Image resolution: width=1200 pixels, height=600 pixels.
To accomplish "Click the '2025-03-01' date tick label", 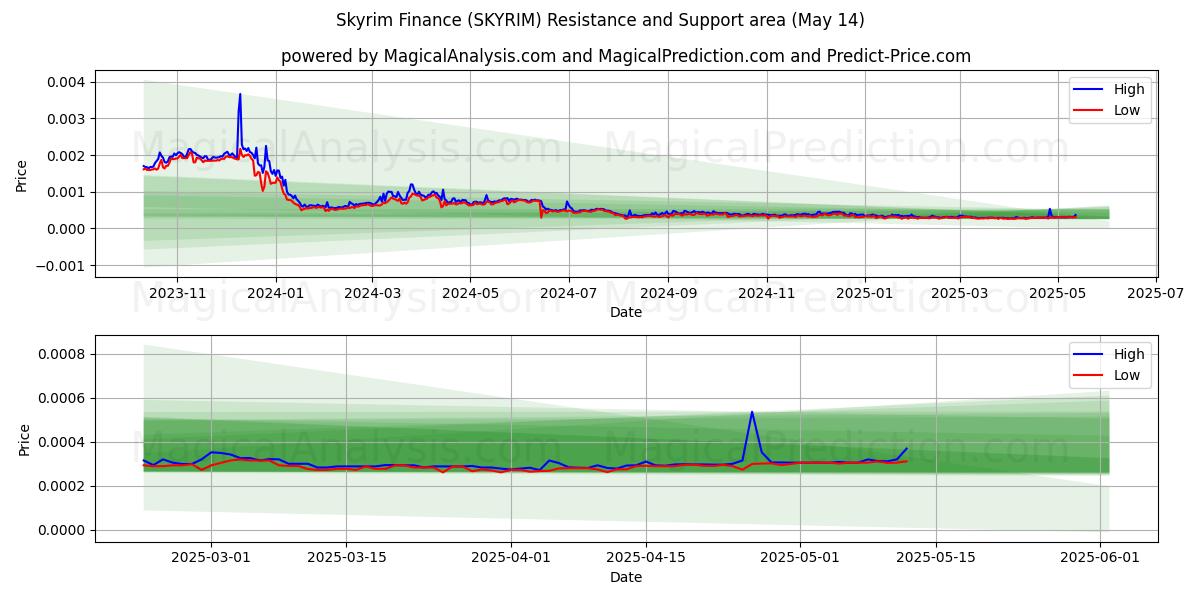I will pyautogui.click(x=210, y=558).
